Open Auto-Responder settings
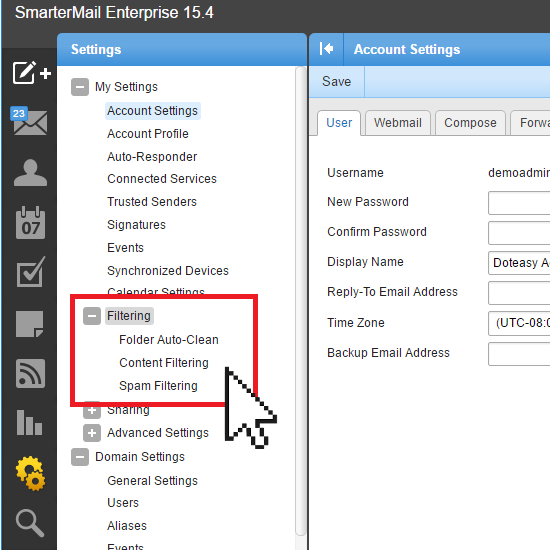This screenshot has height=550, width=550. 152,157
